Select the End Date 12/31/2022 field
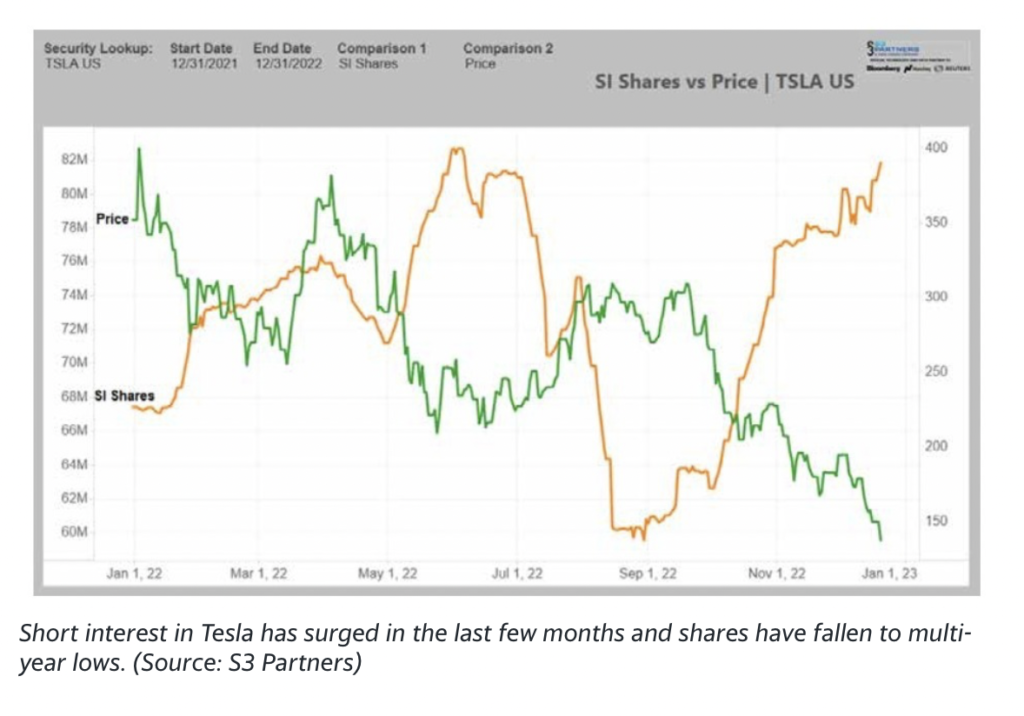This screenshot has height=716, width=1024. coord(286,63)
